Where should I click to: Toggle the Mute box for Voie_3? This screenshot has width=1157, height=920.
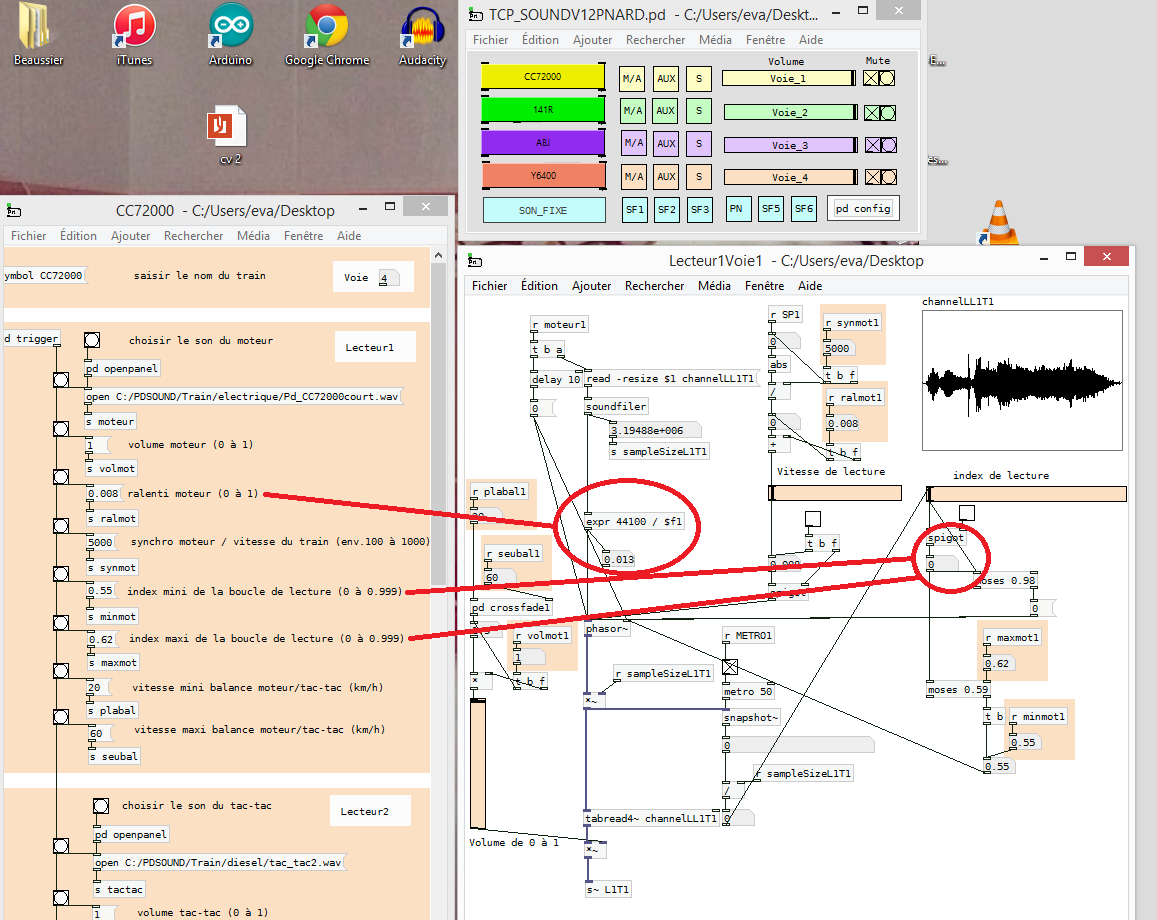(x=873, y=145)
